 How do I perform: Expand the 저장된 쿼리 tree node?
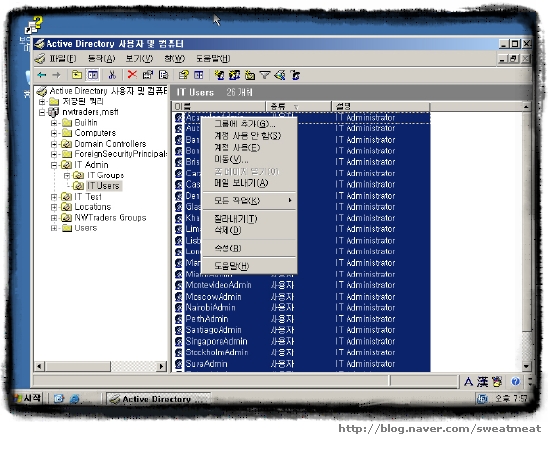coord(42,102)
